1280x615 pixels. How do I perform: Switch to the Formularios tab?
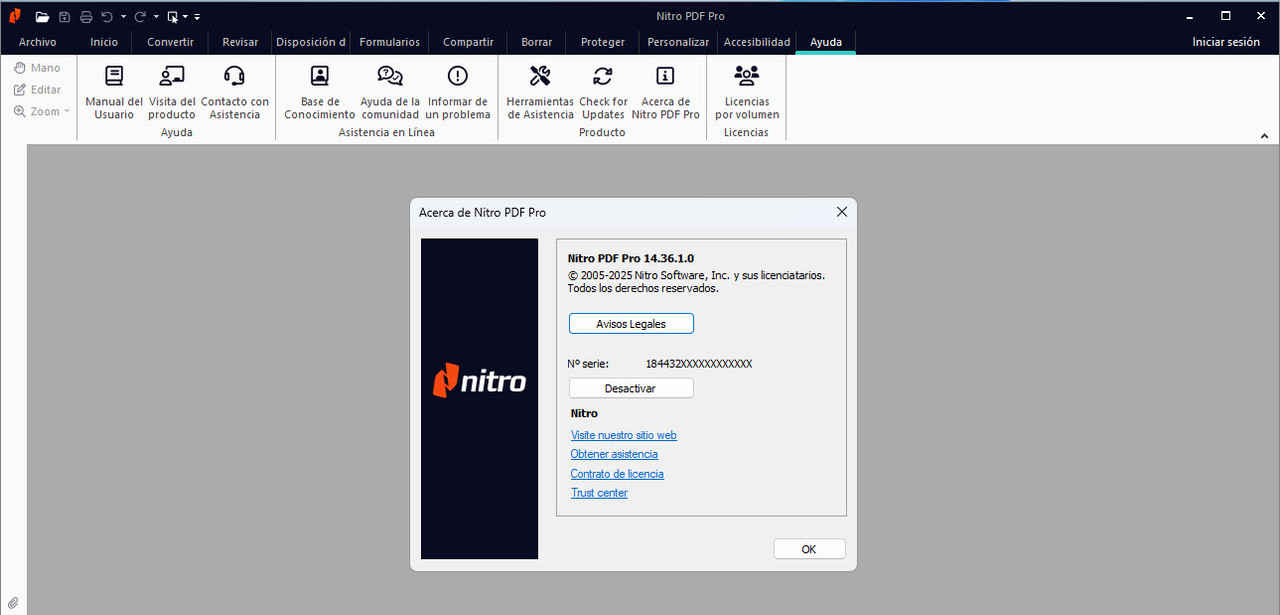[390, 42]
